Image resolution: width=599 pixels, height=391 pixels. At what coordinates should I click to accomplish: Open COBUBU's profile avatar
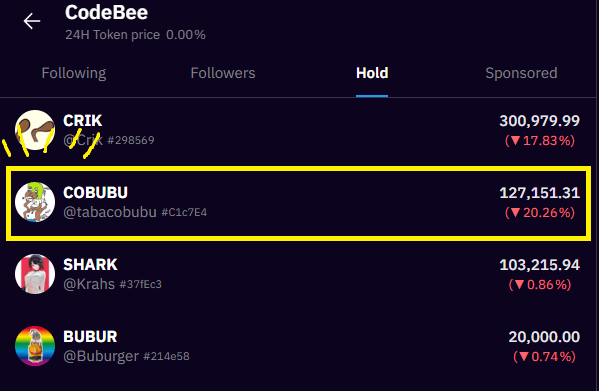coord(35,202)
